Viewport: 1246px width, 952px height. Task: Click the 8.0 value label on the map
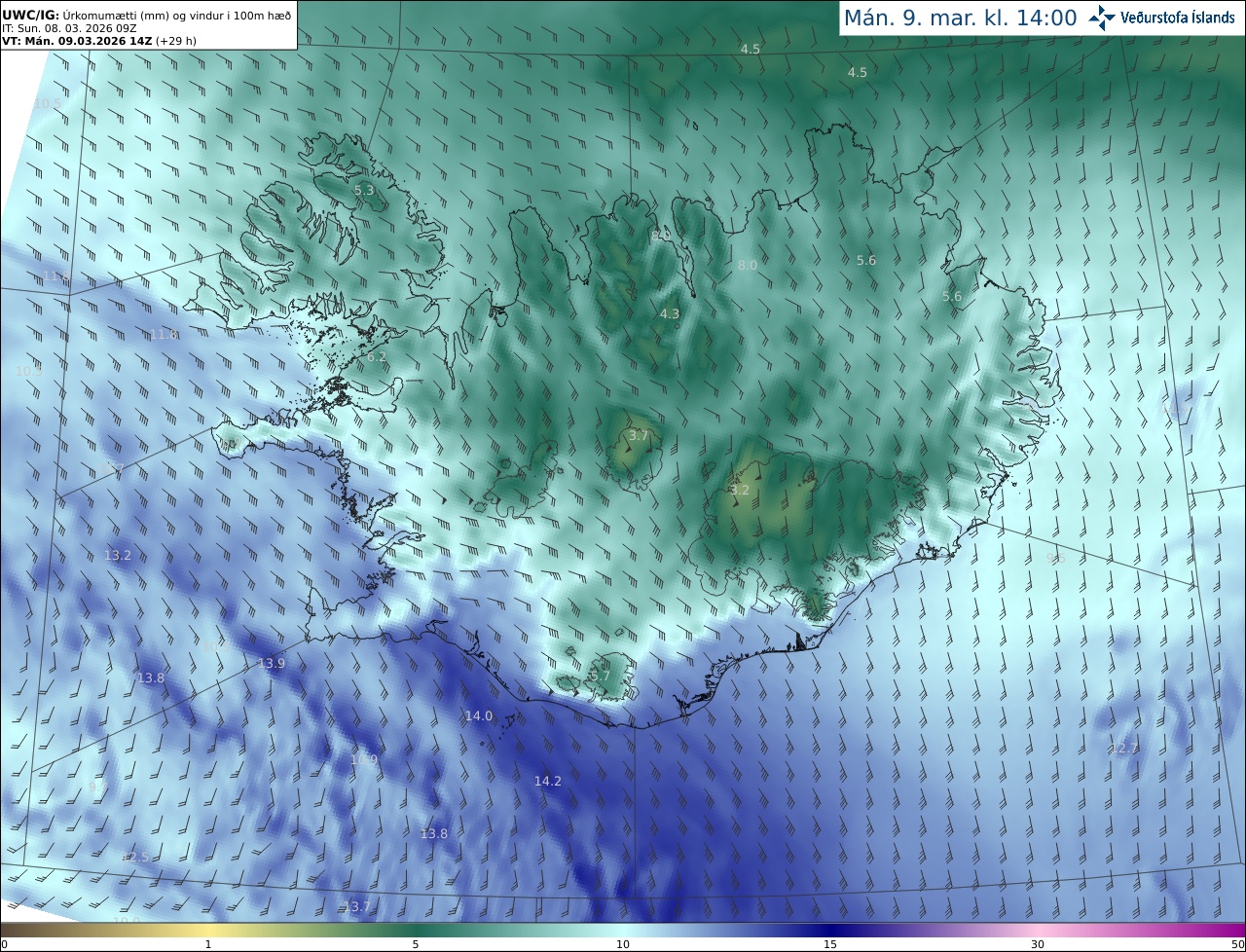coord(747,265)
